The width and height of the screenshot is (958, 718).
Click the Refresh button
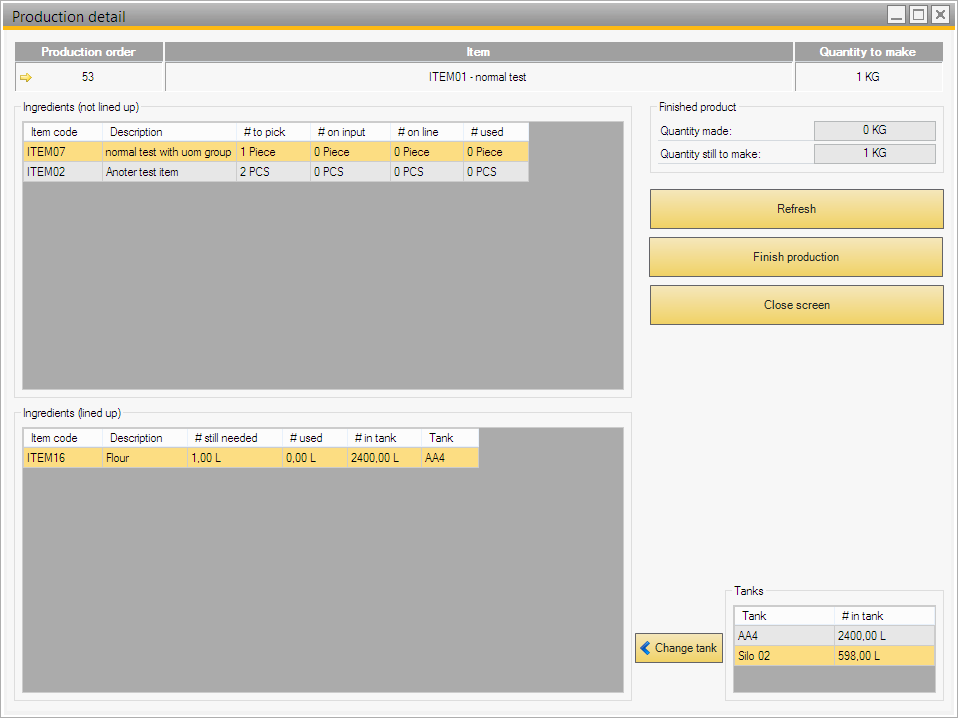point(796,209)
